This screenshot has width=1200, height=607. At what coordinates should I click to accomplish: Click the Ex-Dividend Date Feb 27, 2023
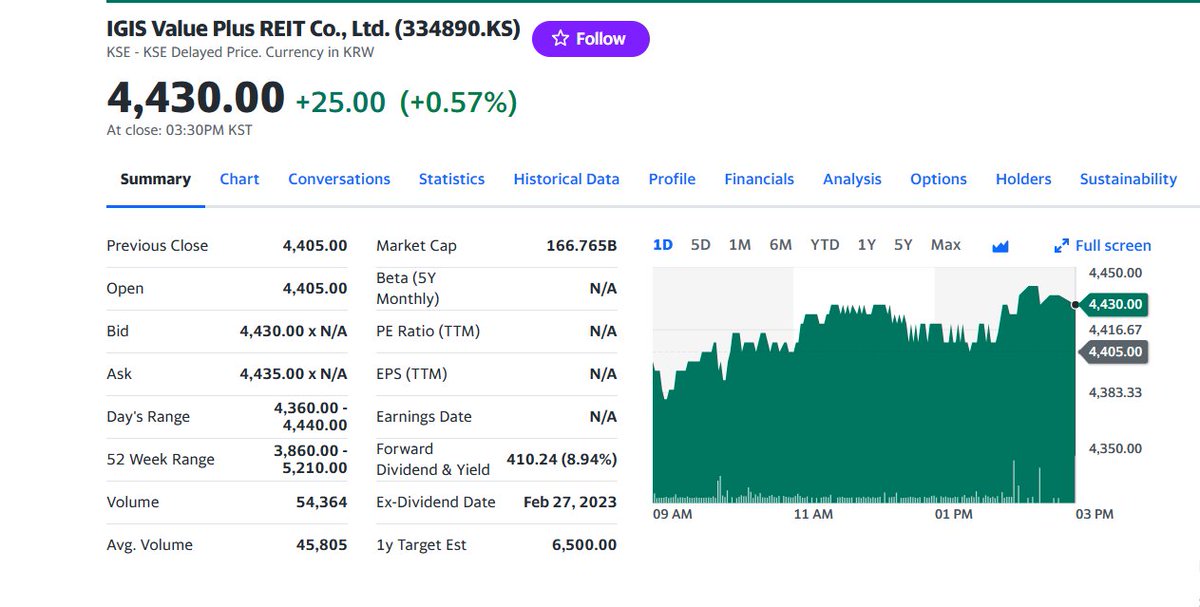click(x=569, y=502)
